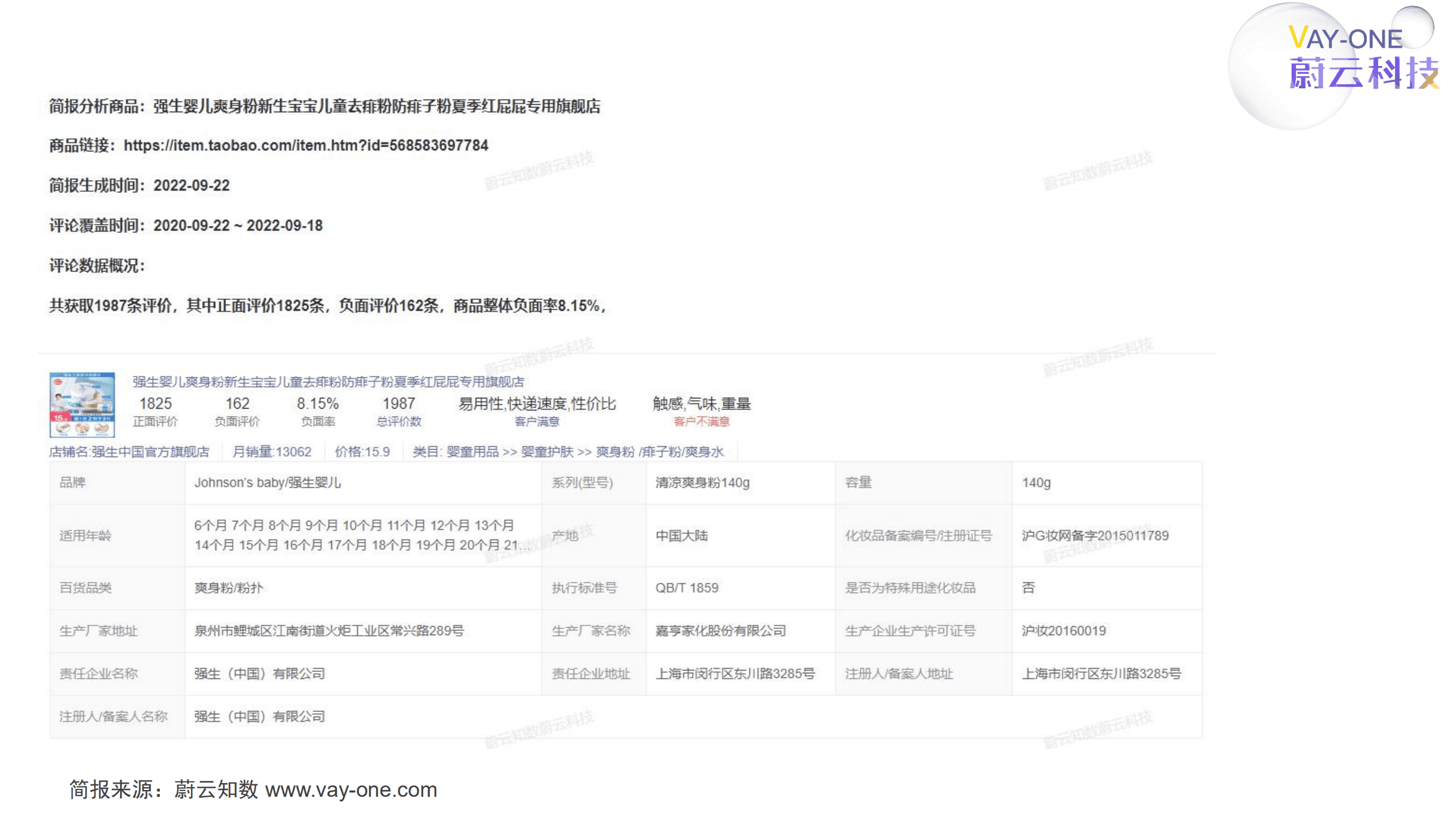The width and height of the screenshot is (1456, 819).
Task: Select the 正面评价 count 1825
Action: pos(157,404)
